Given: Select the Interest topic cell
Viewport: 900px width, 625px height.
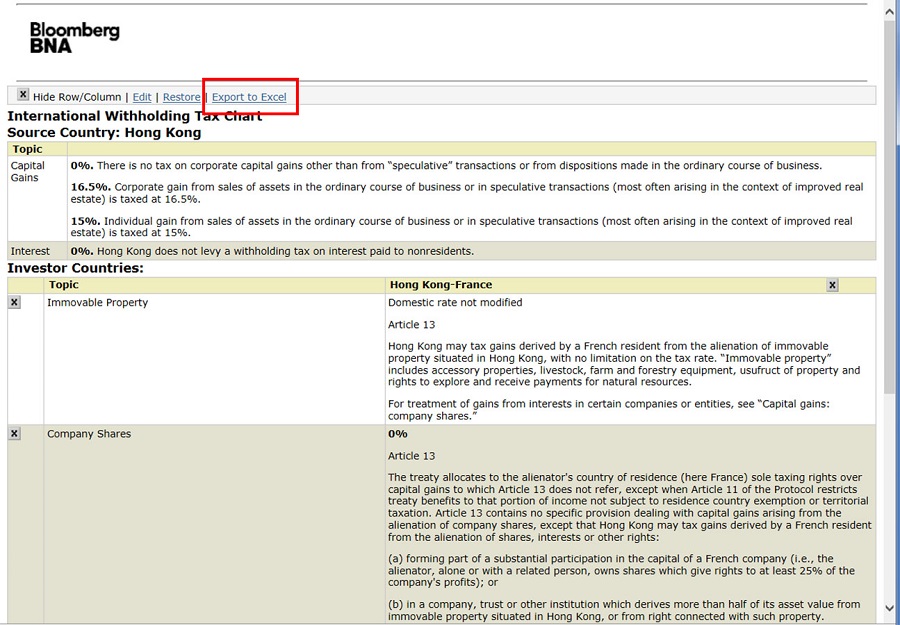Looking at the screenshot, I should coord(30,251).
